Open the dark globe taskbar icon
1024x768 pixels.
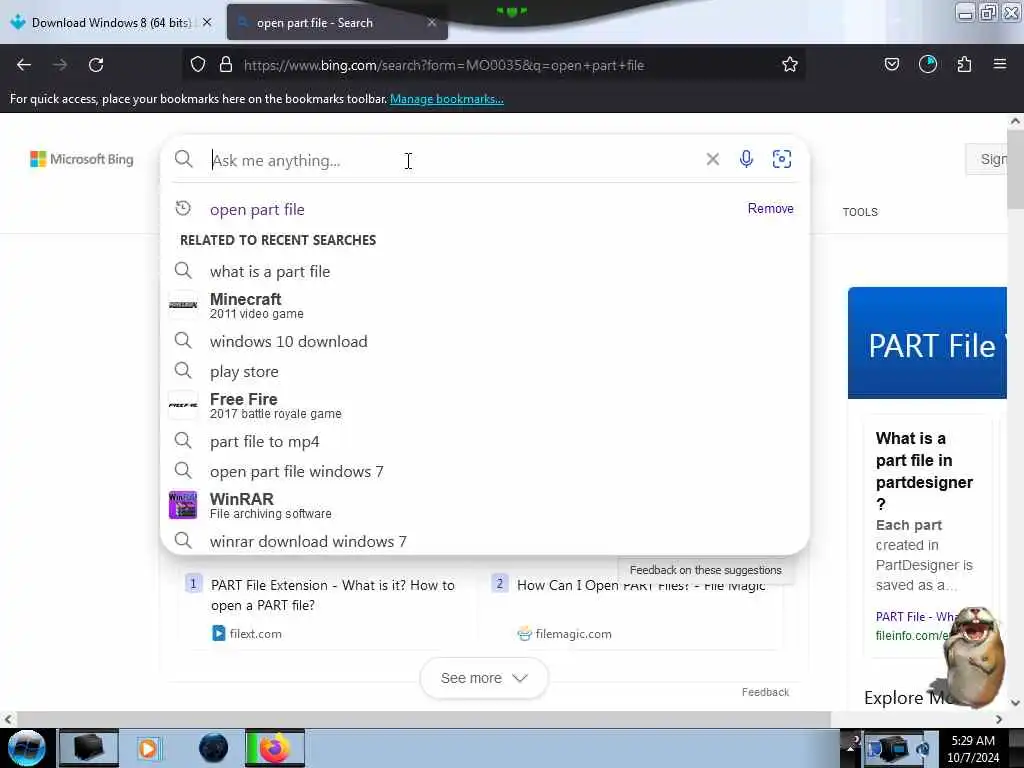click(214, 748)
